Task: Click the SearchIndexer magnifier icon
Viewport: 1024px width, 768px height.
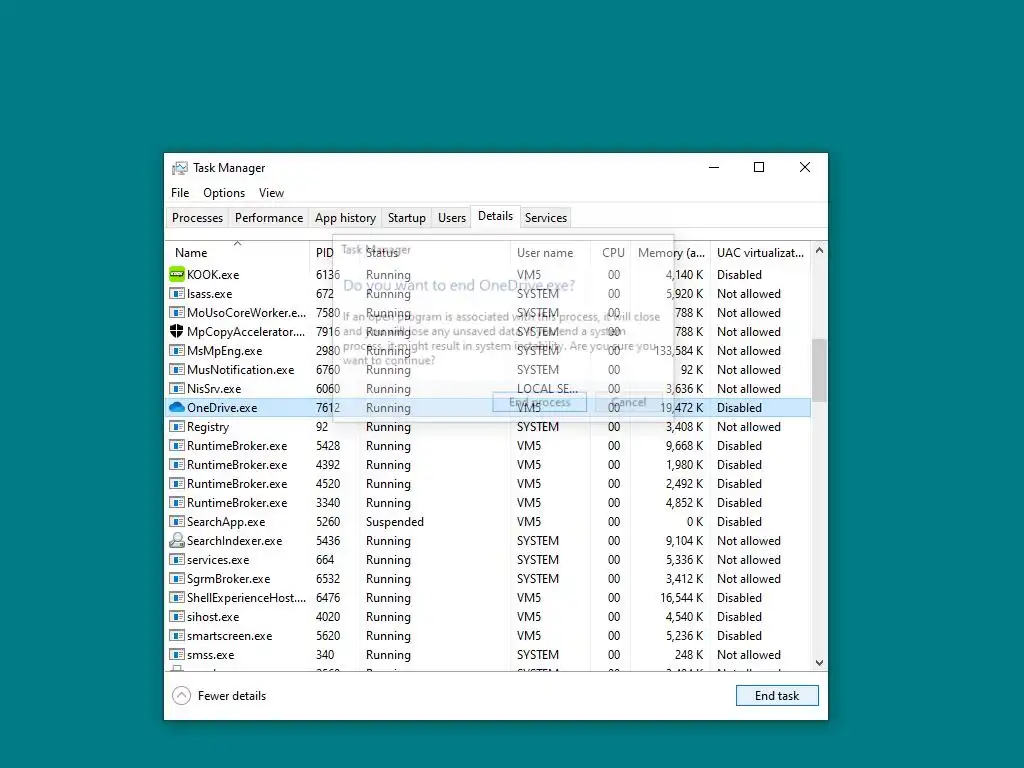Action: [176, 540]
